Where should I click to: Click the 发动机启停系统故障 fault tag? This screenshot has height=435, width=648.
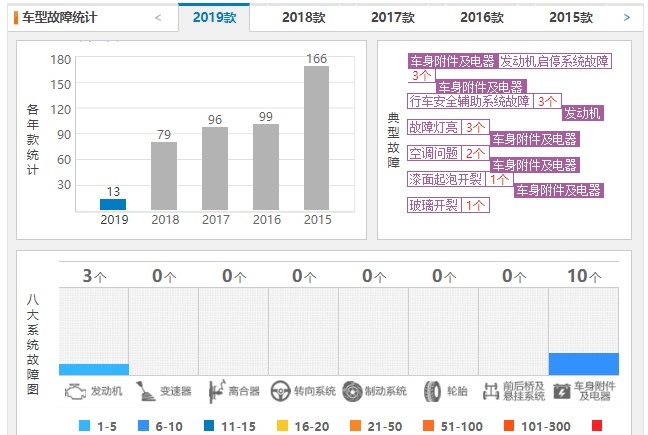(x=555, y=61)
